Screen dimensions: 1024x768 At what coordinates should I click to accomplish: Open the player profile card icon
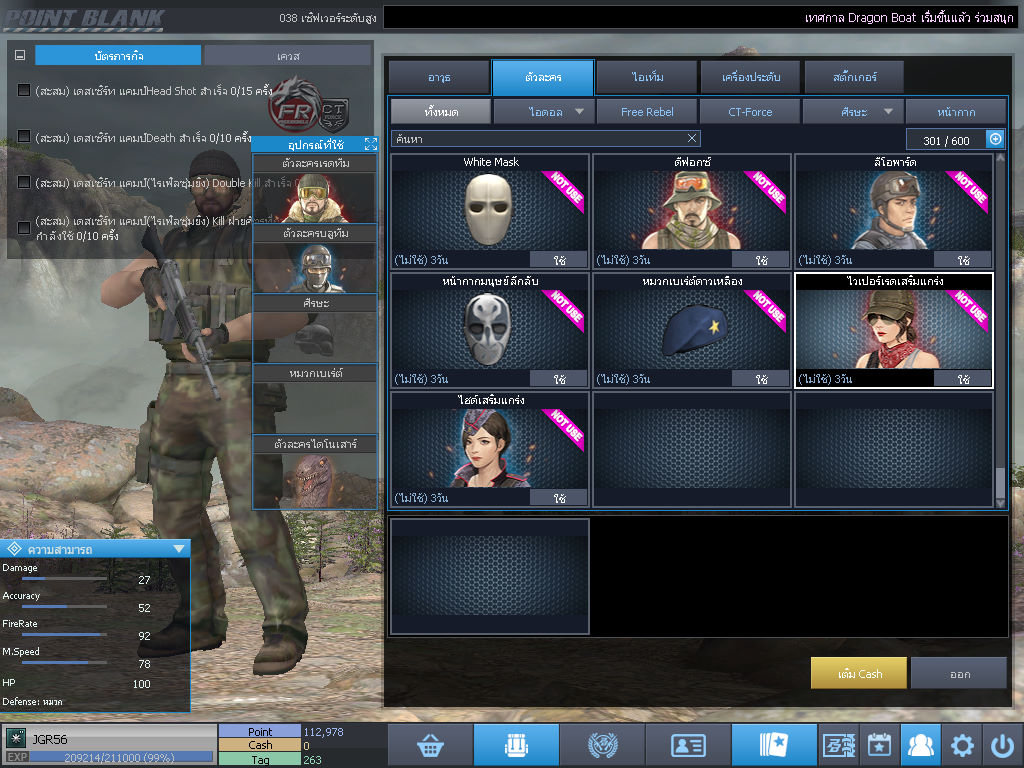point(688,745)
